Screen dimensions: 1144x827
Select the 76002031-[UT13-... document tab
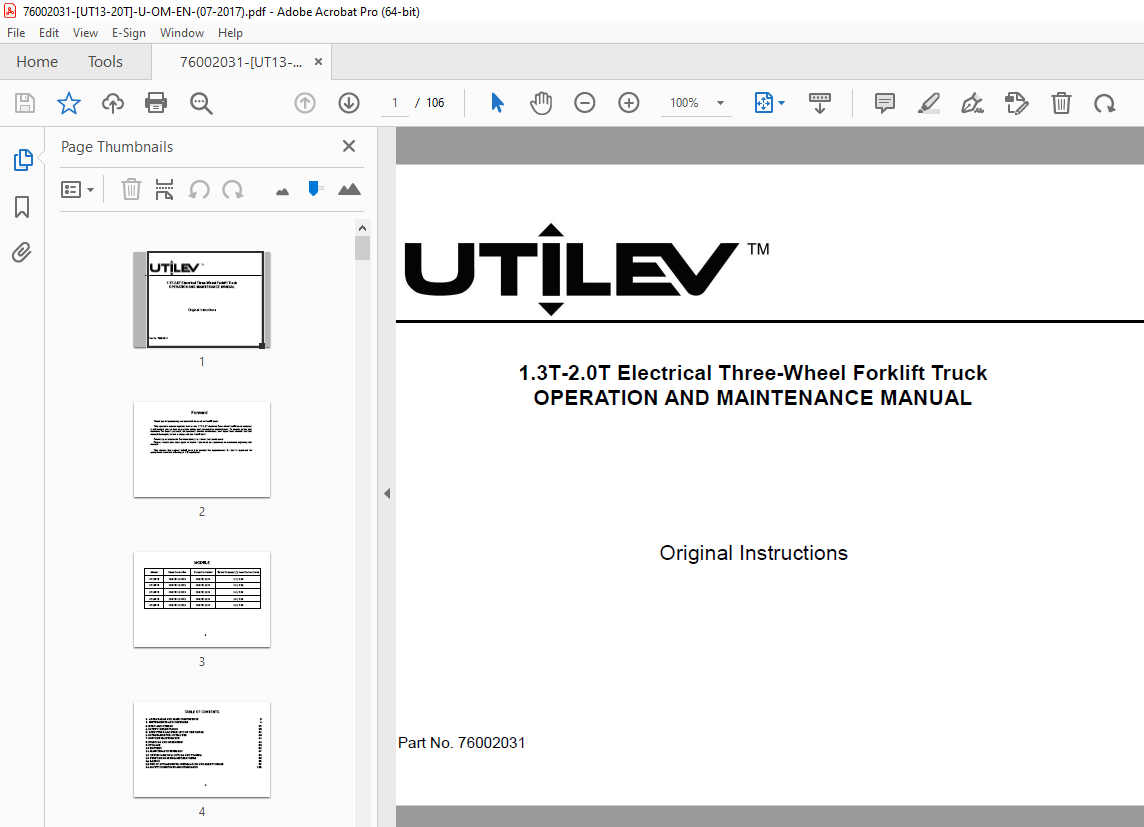tap(241, 62)
